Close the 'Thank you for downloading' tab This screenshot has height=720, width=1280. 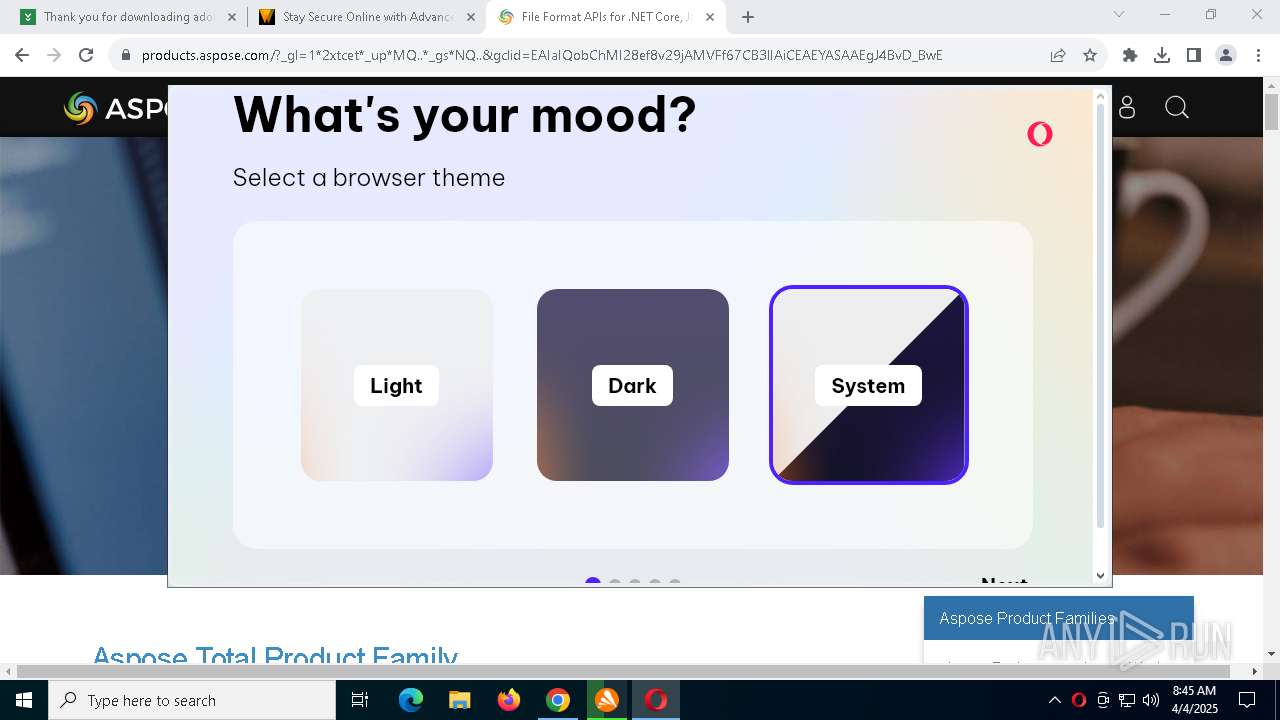click(x=232, y=17)
